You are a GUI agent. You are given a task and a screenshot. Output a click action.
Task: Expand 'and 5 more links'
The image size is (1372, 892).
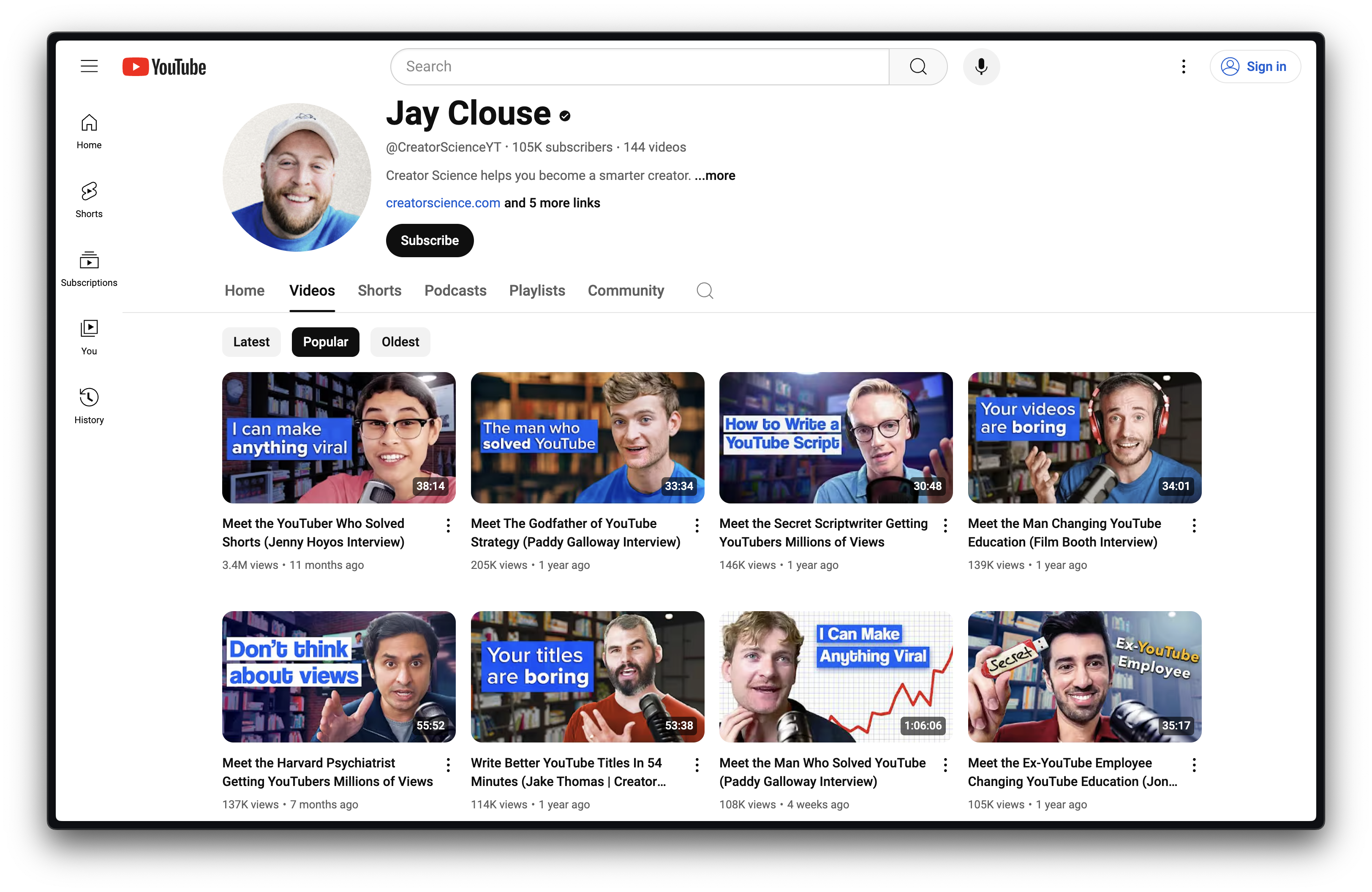(x=552, y=203)
